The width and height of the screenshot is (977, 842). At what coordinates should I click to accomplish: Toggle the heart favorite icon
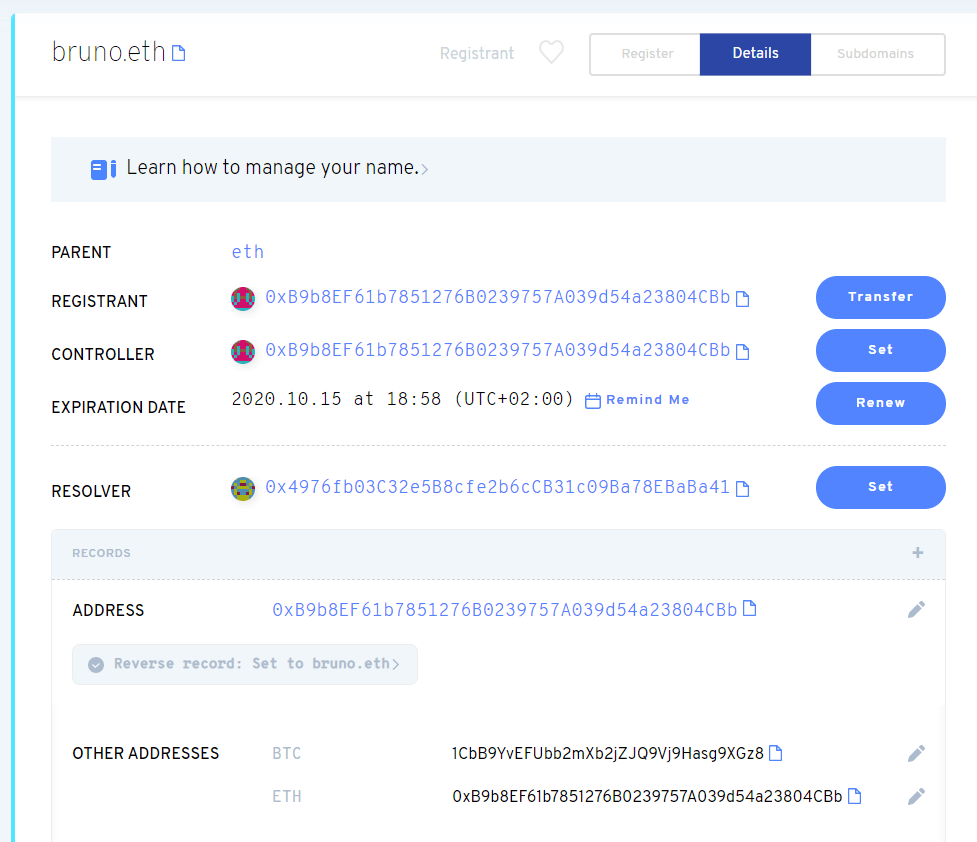click(x=551, y=54)
